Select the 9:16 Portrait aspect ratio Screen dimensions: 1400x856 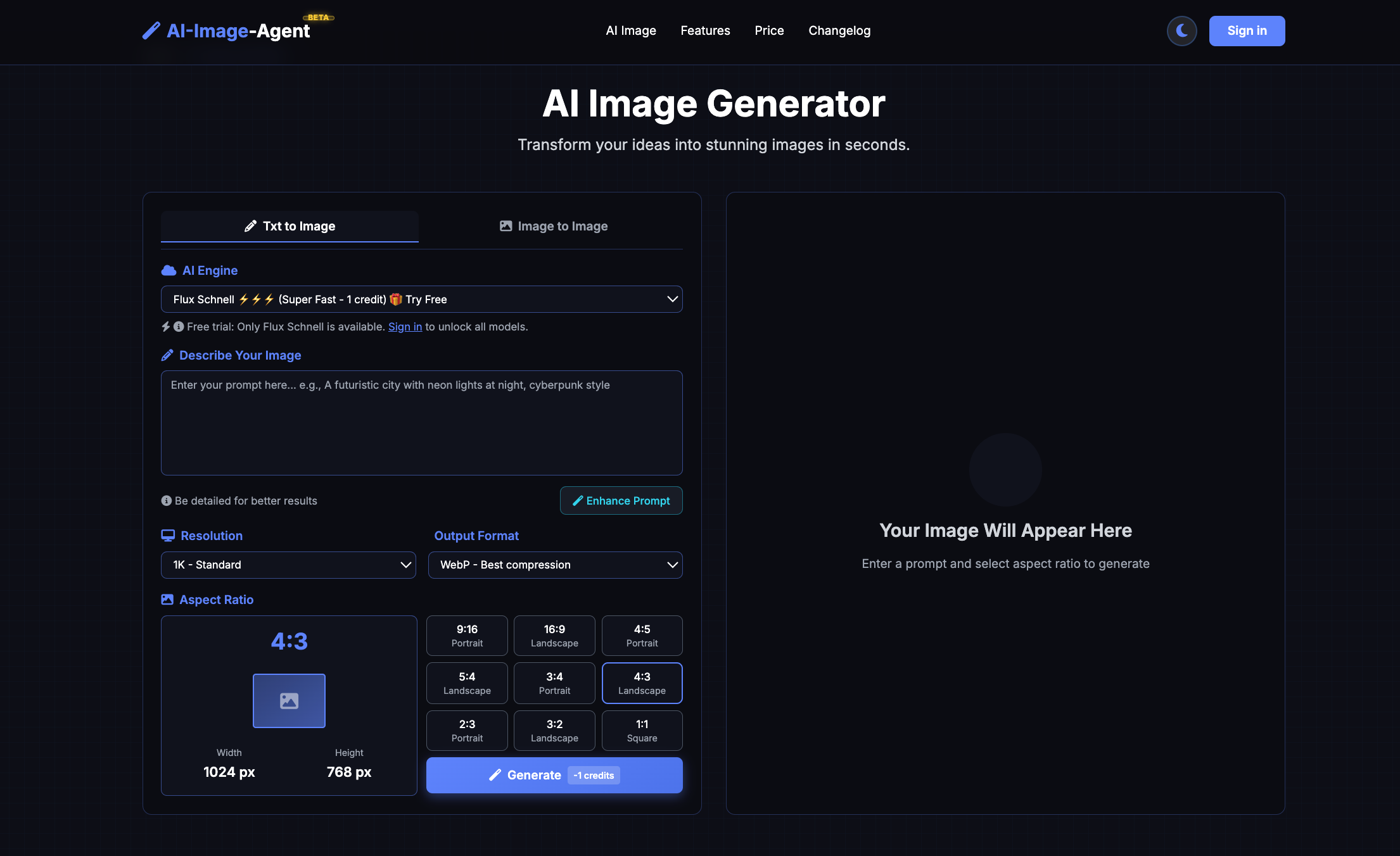[467, 635]
